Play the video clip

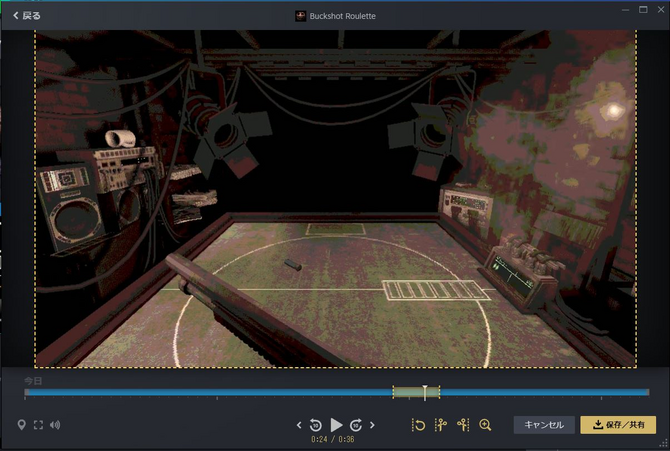pos(336,425)
